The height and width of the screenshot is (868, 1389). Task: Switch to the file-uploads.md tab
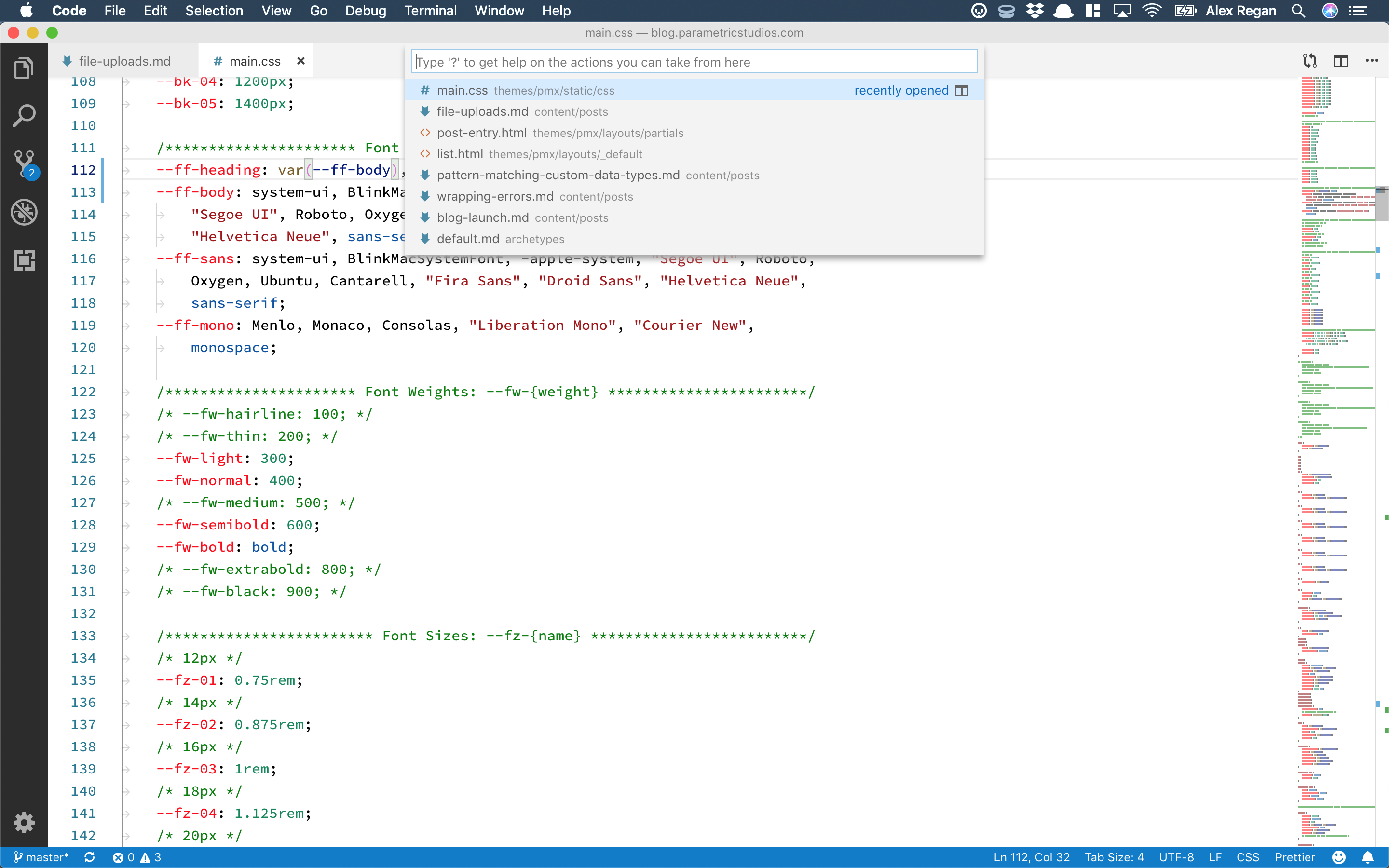124,61
